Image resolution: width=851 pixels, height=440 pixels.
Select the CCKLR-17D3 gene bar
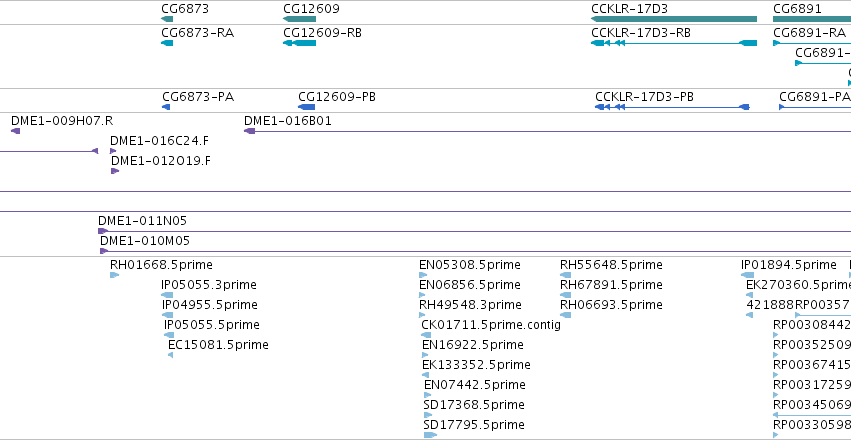[x=674, y=19]
